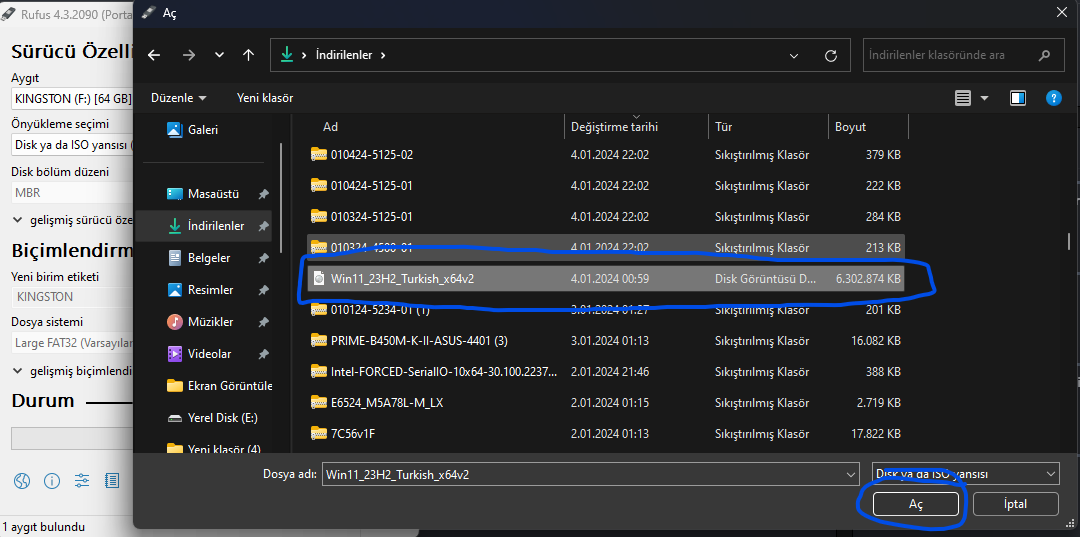Click the 6.302.874 KB size value
Image resolution: width=1080 pixels, height=537 pixels.
(868, 279)
